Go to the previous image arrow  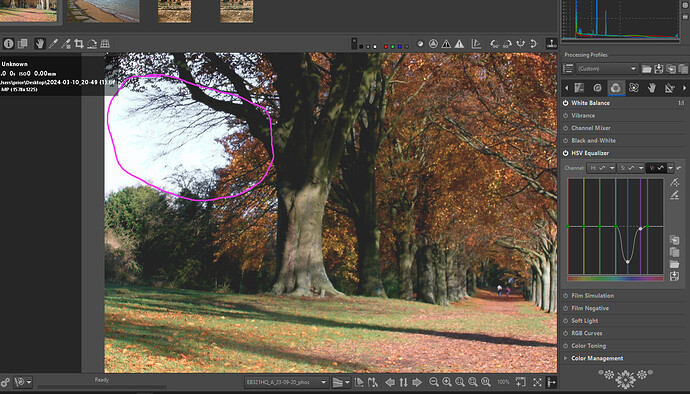tap(389, 382)
